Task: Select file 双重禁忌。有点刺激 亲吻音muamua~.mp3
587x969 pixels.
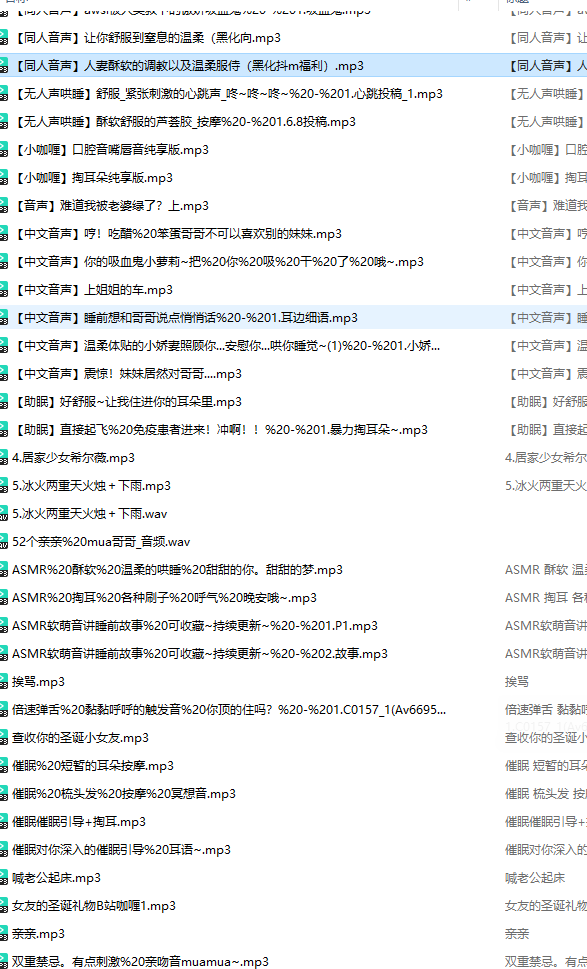Action: (x=140, y=962)
